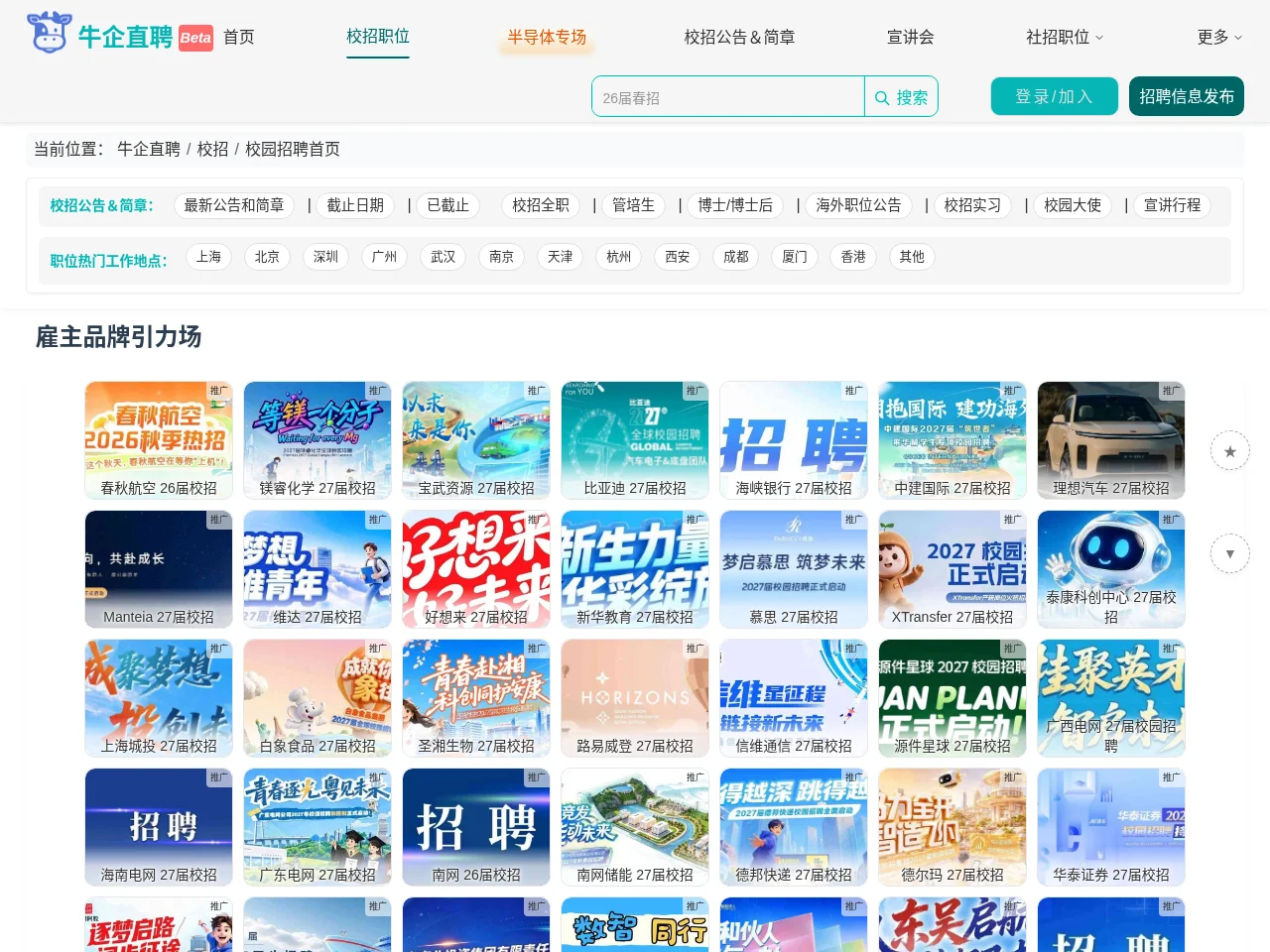Open the 宣讲会 navigation item
This screenshot has width=1270, height=952.
[x=911, y=37]
